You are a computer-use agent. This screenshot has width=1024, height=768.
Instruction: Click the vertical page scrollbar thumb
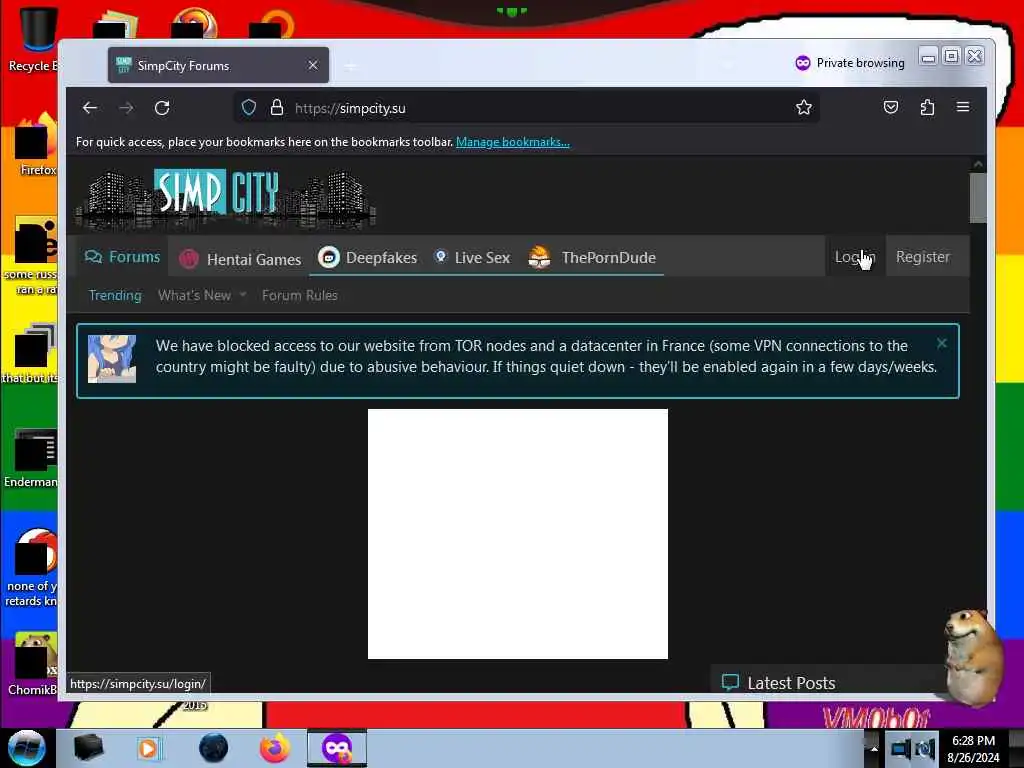[978, 198]
